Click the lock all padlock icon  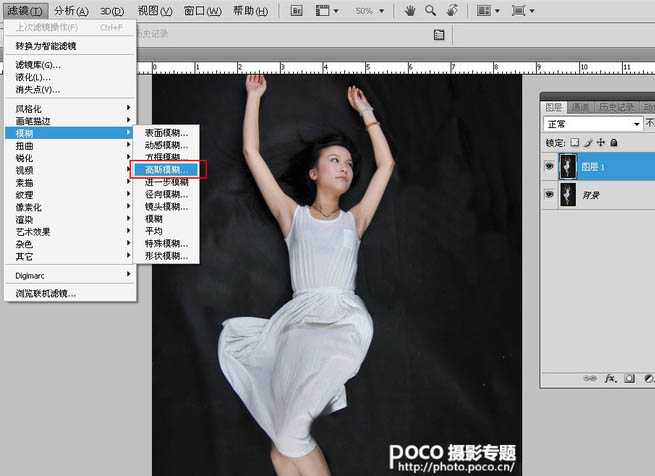(612, 142)
